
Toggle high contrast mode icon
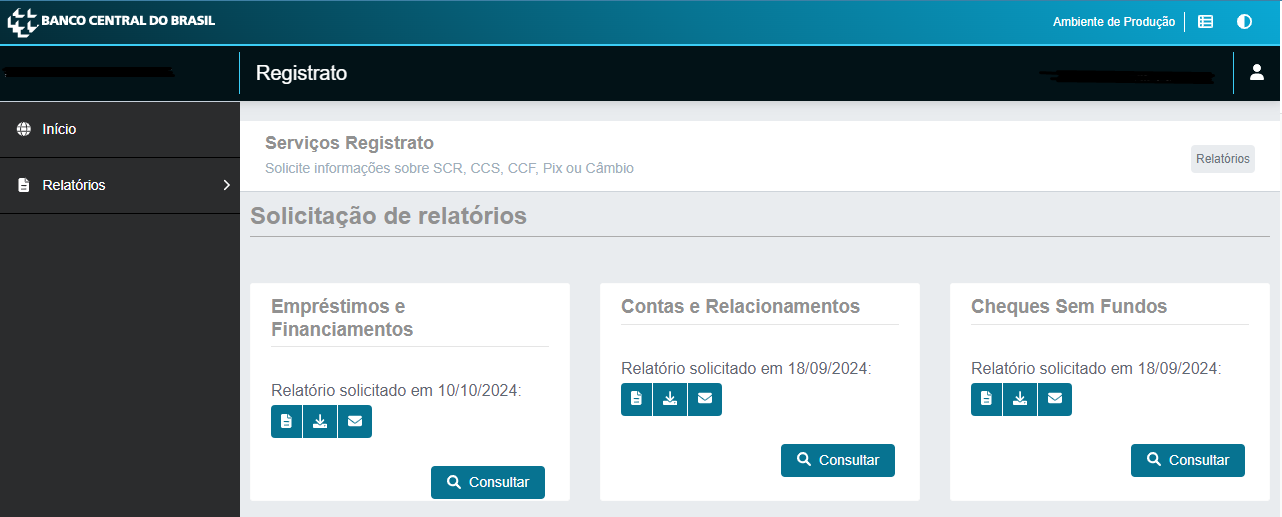click(x=1244, y=21)
